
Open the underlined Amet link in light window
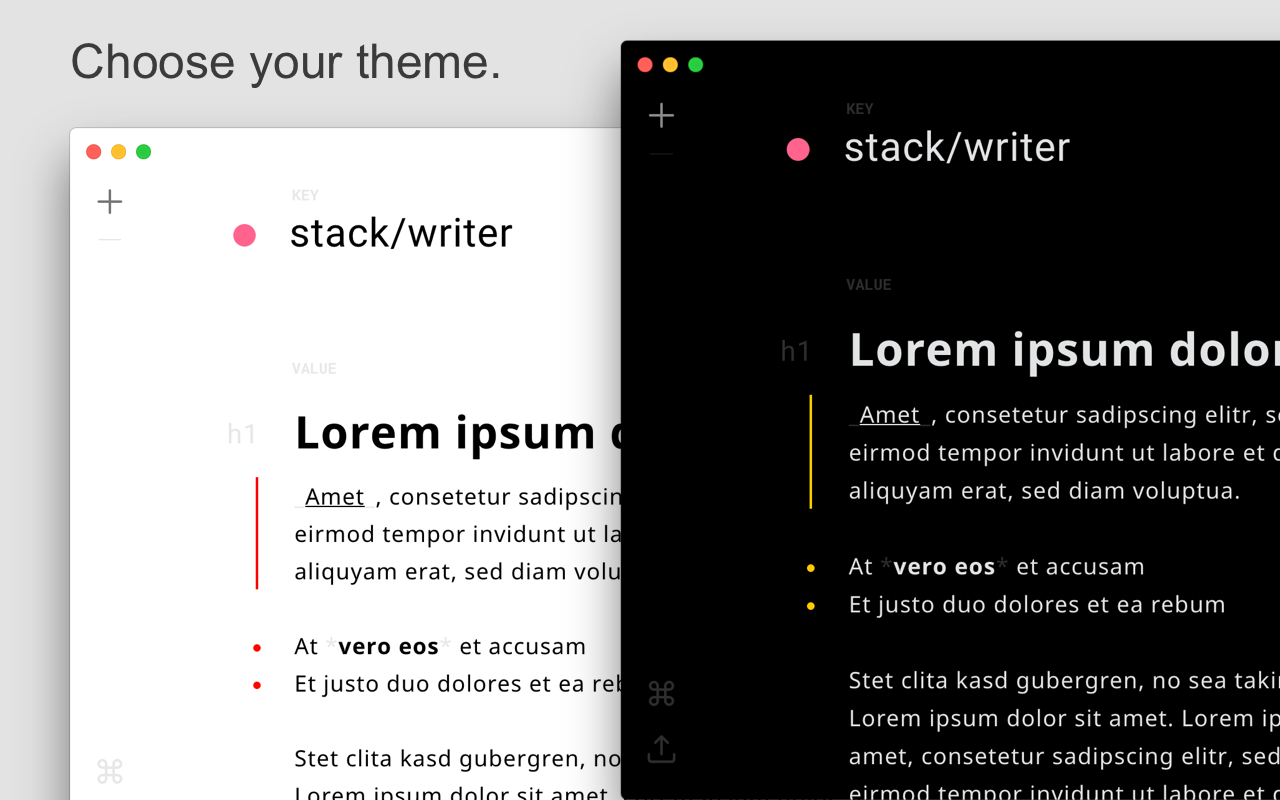pyautogui.click(x=334, y=496)
